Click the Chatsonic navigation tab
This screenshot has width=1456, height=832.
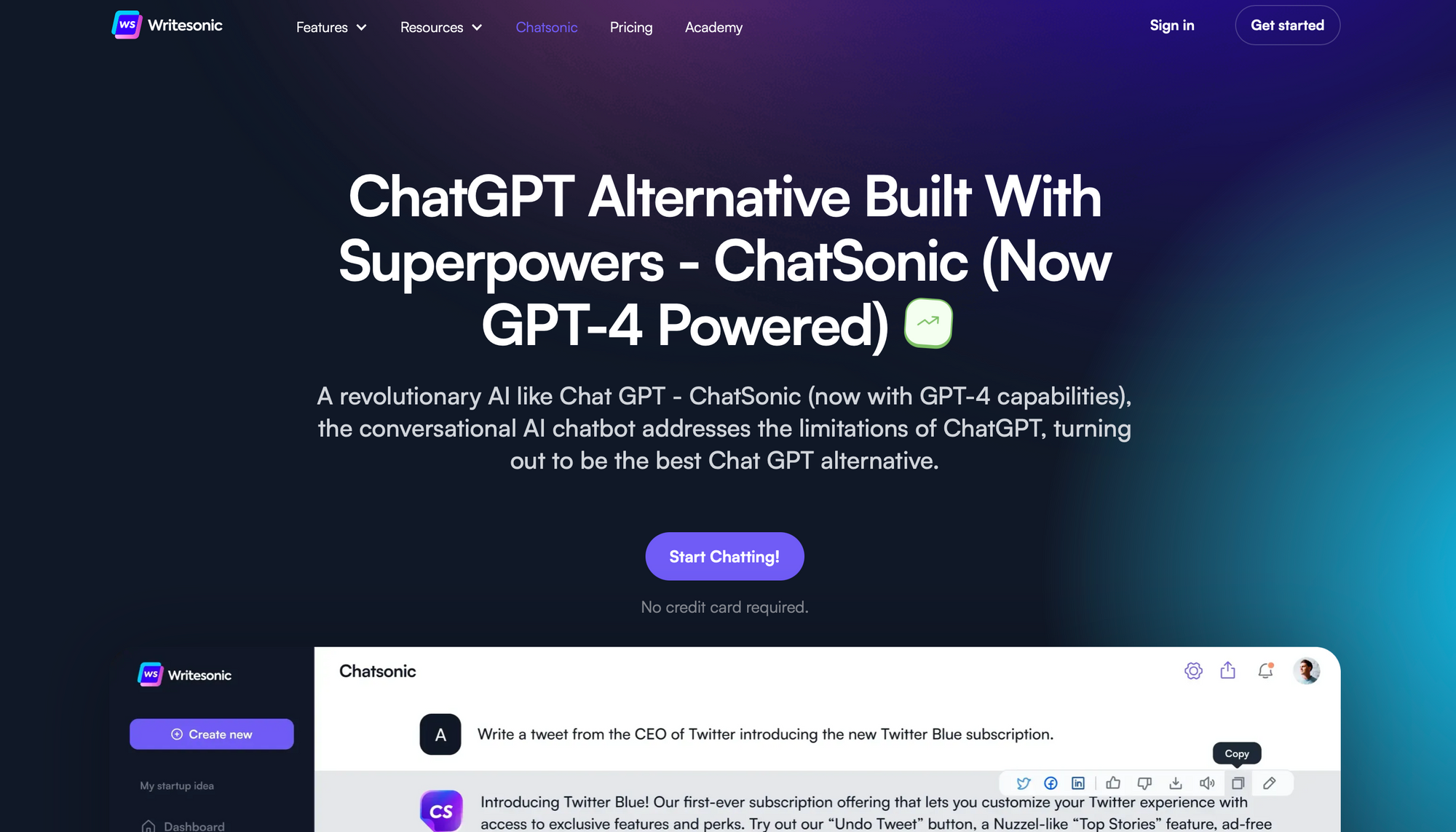tap(546, 26)
